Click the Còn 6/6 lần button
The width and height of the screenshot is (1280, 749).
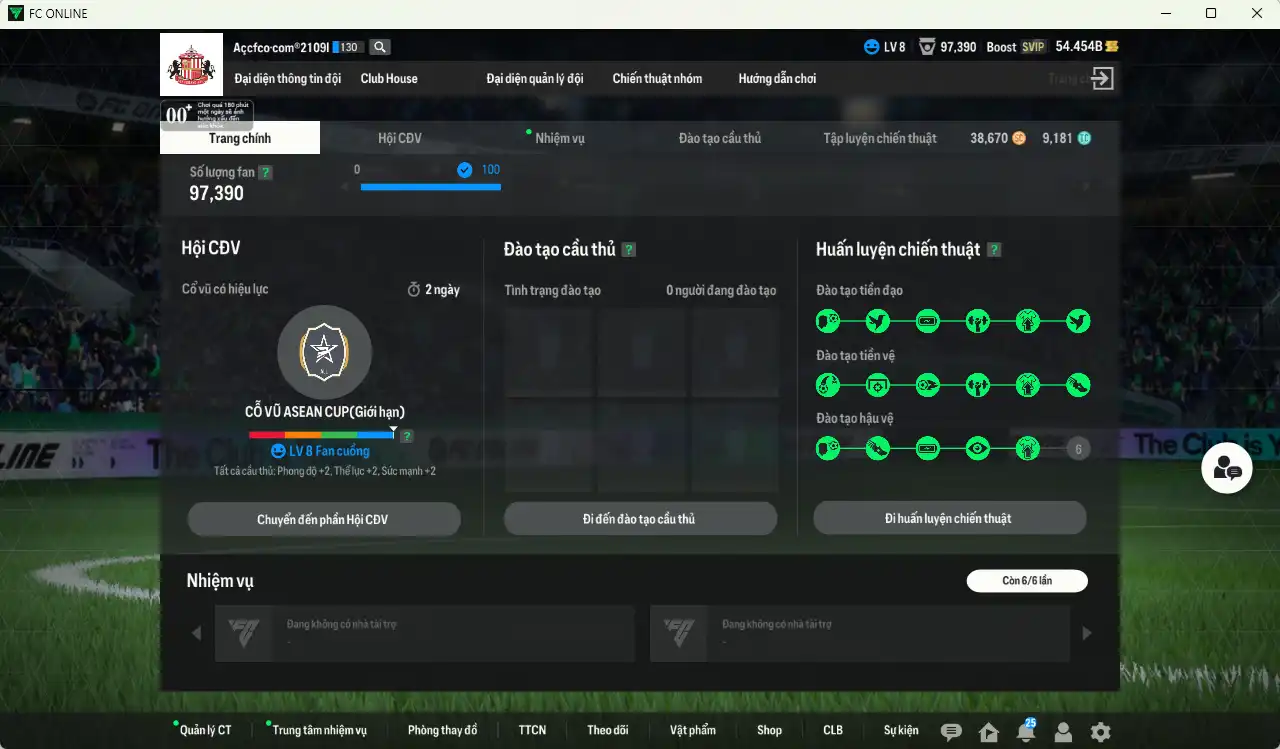pos(1027,580)
